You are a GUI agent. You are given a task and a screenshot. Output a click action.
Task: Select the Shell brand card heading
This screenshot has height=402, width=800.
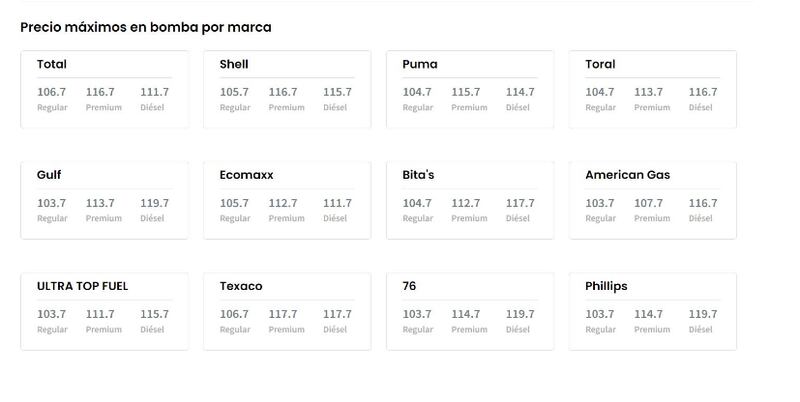click(234, 64)
